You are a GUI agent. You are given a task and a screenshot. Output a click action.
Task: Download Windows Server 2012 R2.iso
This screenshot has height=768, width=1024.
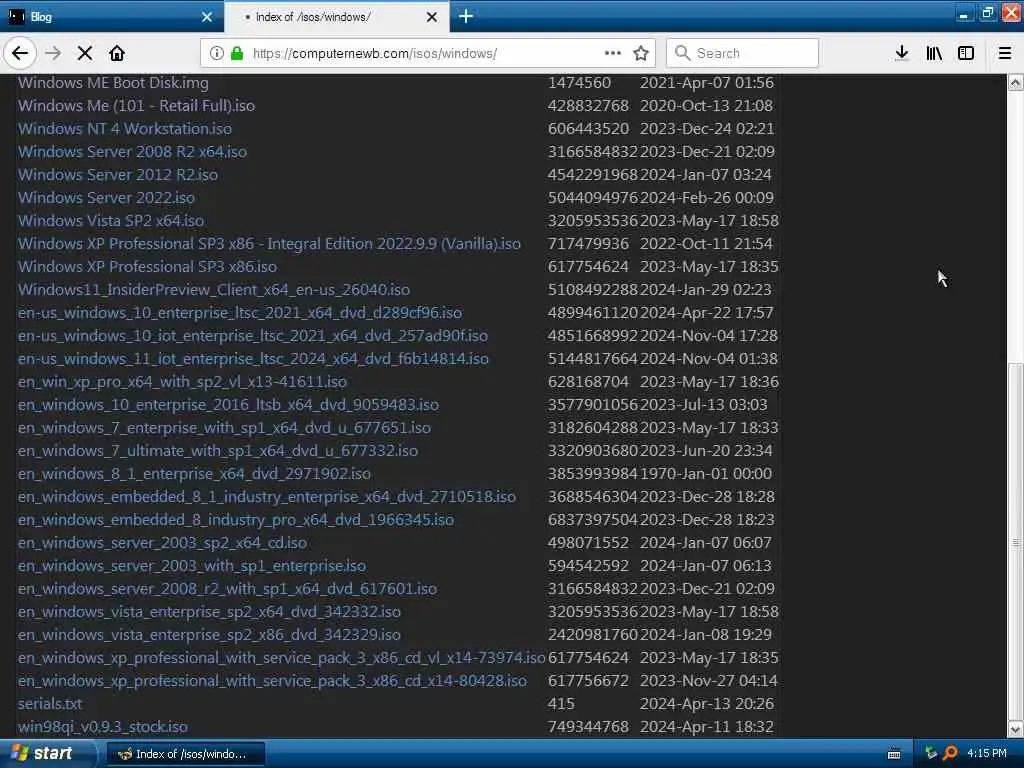pos(118,174)
